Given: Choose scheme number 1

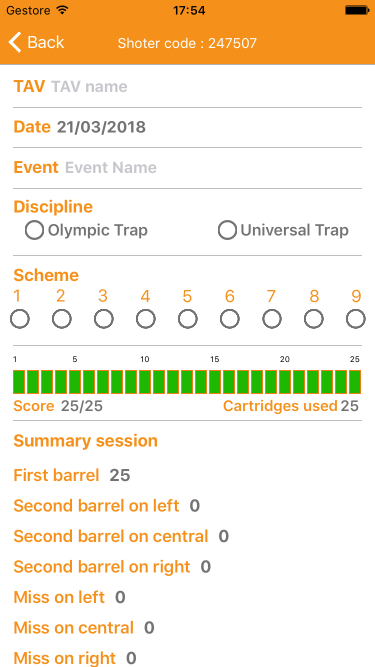Looking at the screenshot, I should (x=20, y=319).
